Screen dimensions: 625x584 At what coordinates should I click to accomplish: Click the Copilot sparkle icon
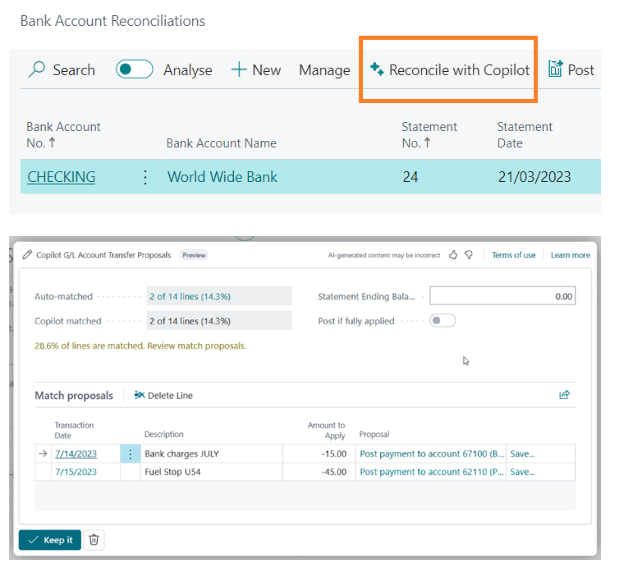(377, 69)
